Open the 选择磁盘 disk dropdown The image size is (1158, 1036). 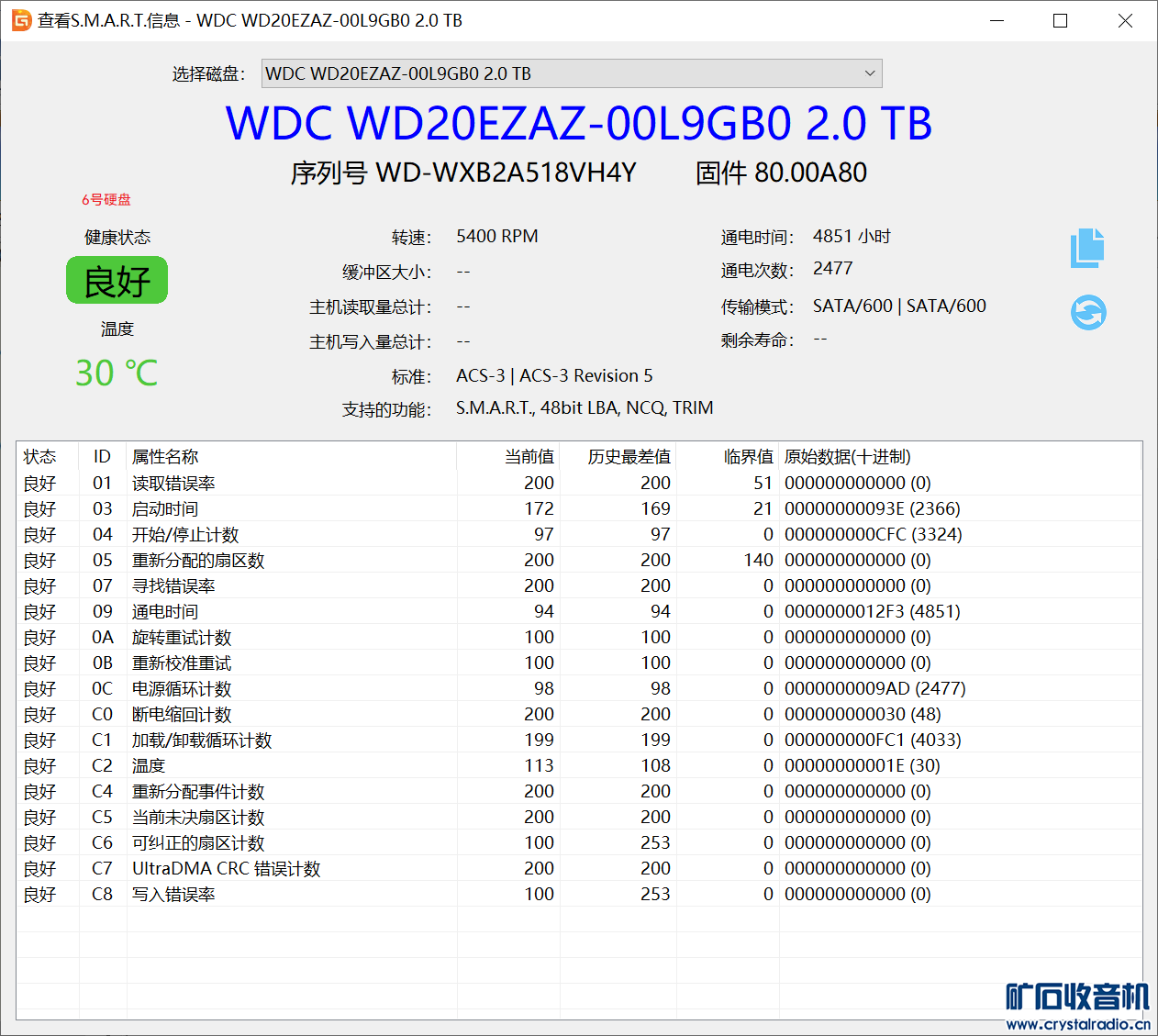pyautogui.click(x=572, y=73)
